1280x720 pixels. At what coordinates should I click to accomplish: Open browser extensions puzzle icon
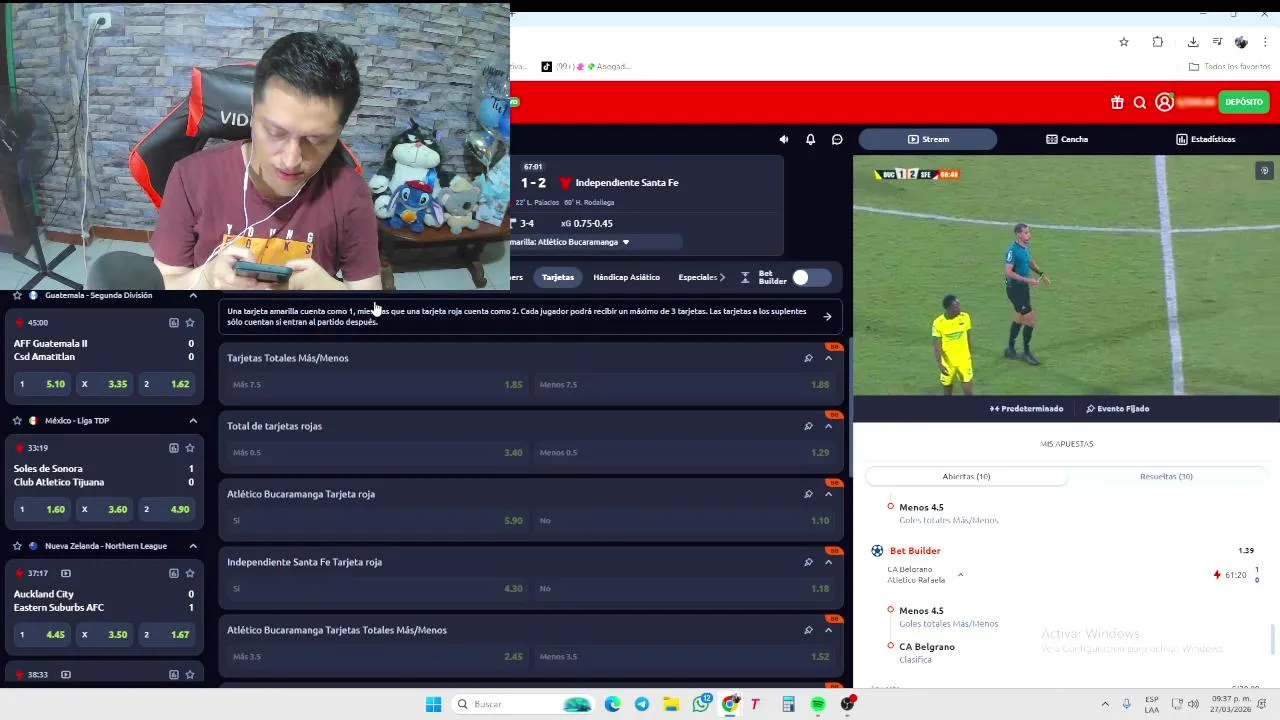coord(1157,42)
